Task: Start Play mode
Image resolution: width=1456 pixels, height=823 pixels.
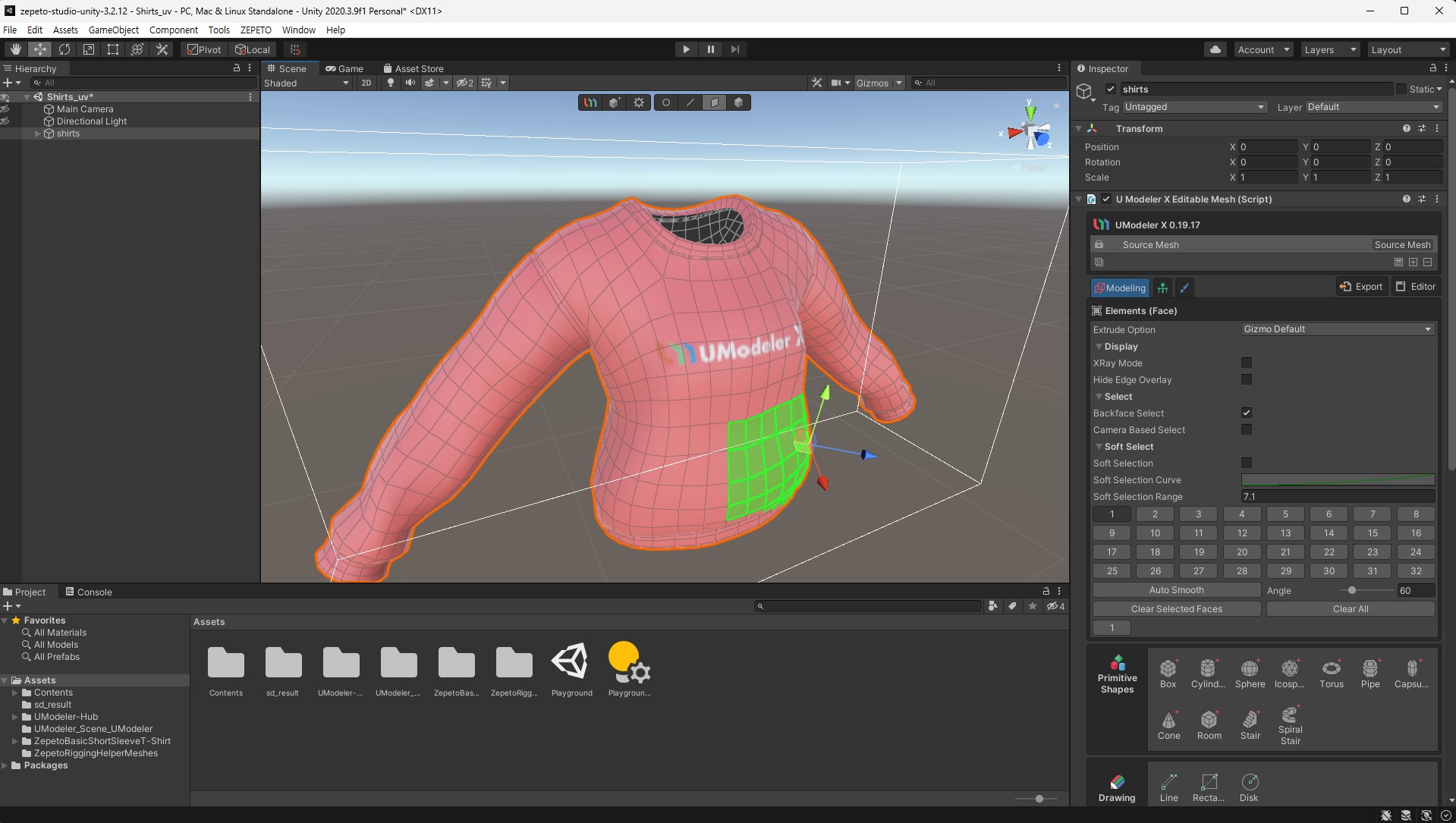Action: coord(686,49)
